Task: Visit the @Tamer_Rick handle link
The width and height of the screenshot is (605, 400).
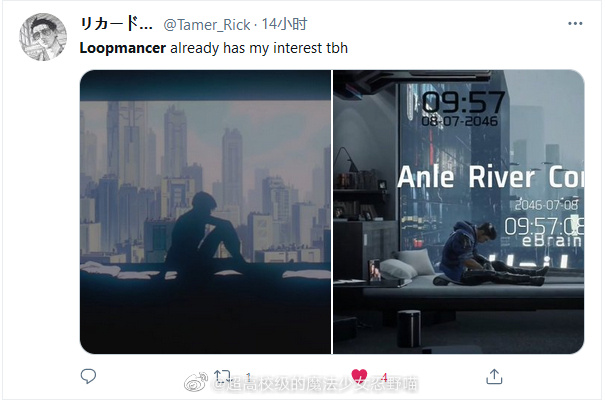Action: pos(207,25)
